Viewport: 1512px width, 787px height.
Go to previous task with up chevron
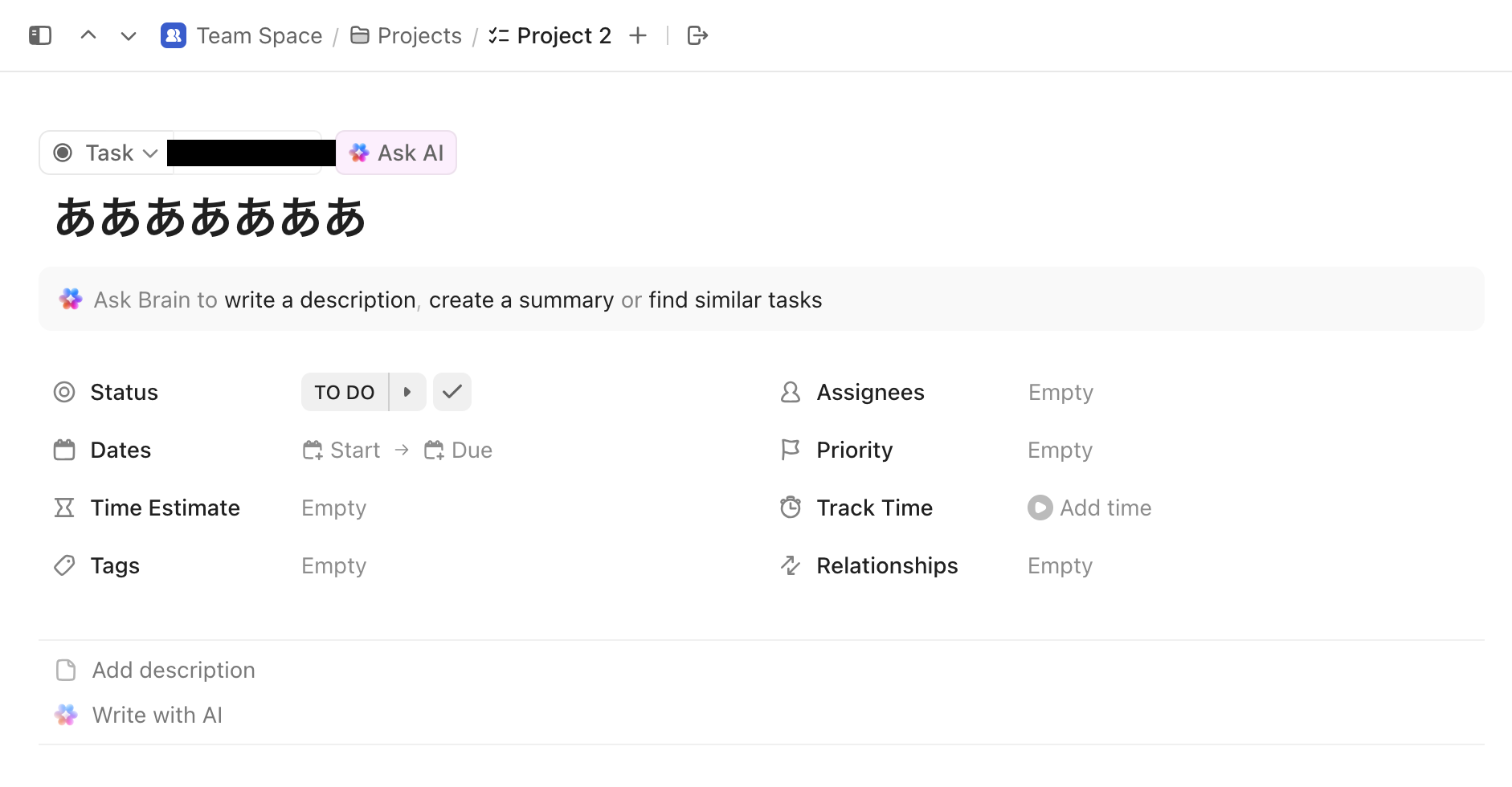(88, 35)
